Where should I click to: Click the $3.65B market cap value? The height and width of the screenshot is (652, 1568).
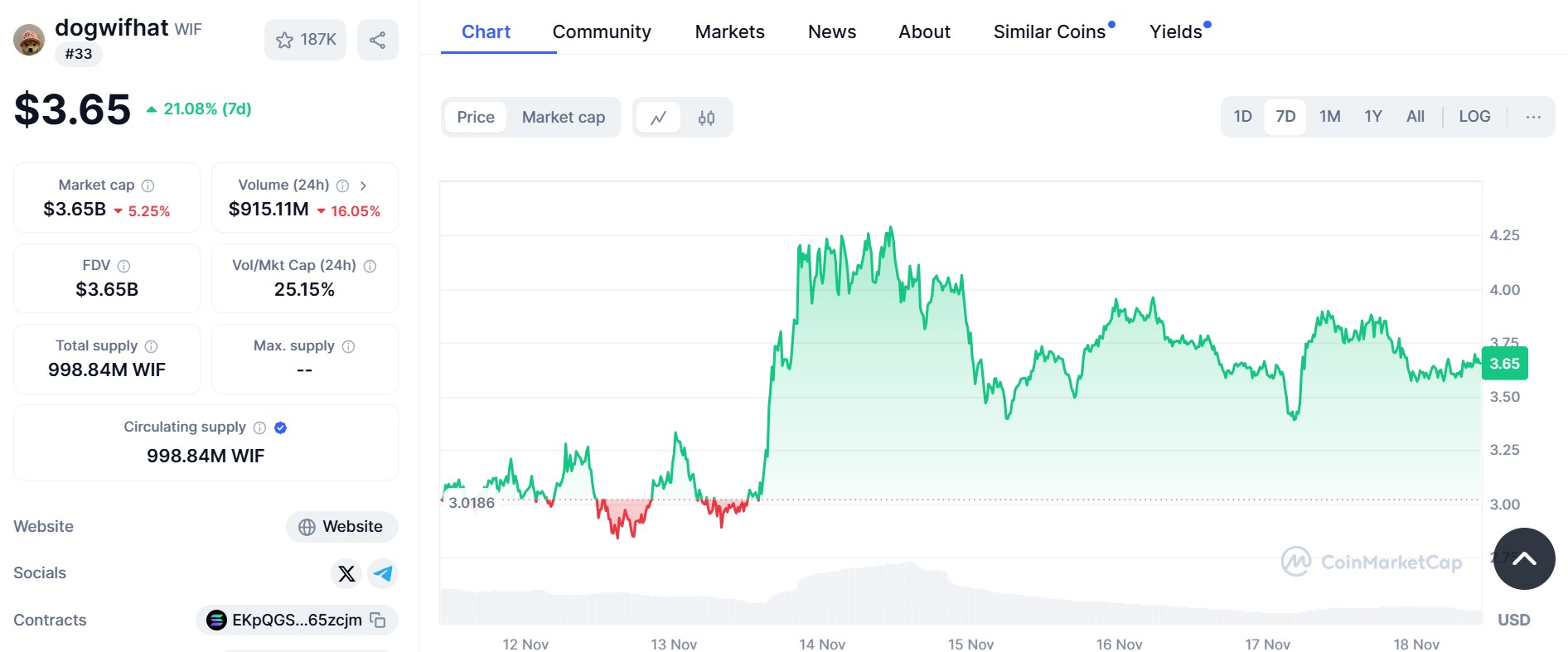coord(75,209)
